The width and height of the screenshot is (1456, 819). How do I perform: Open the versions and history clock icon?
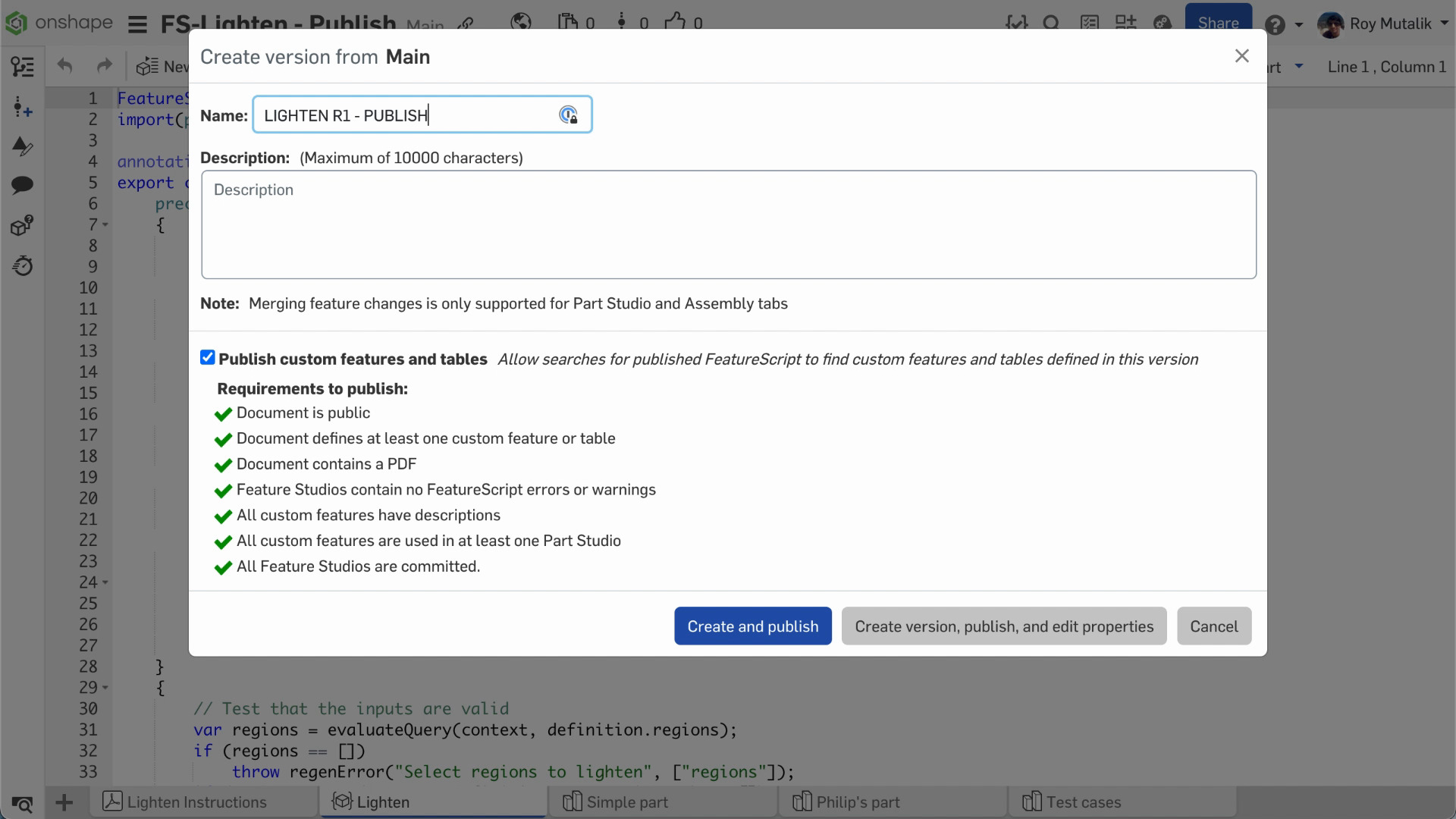tap(23, 266)
